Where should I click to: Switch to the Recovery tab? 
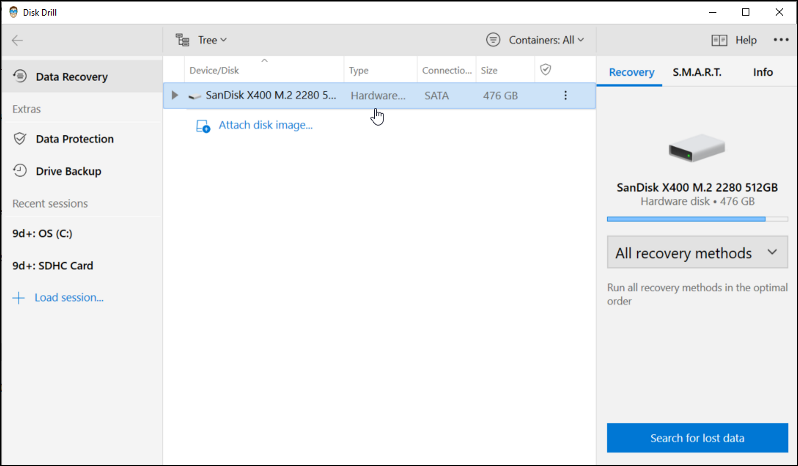[x=631, y=72]
